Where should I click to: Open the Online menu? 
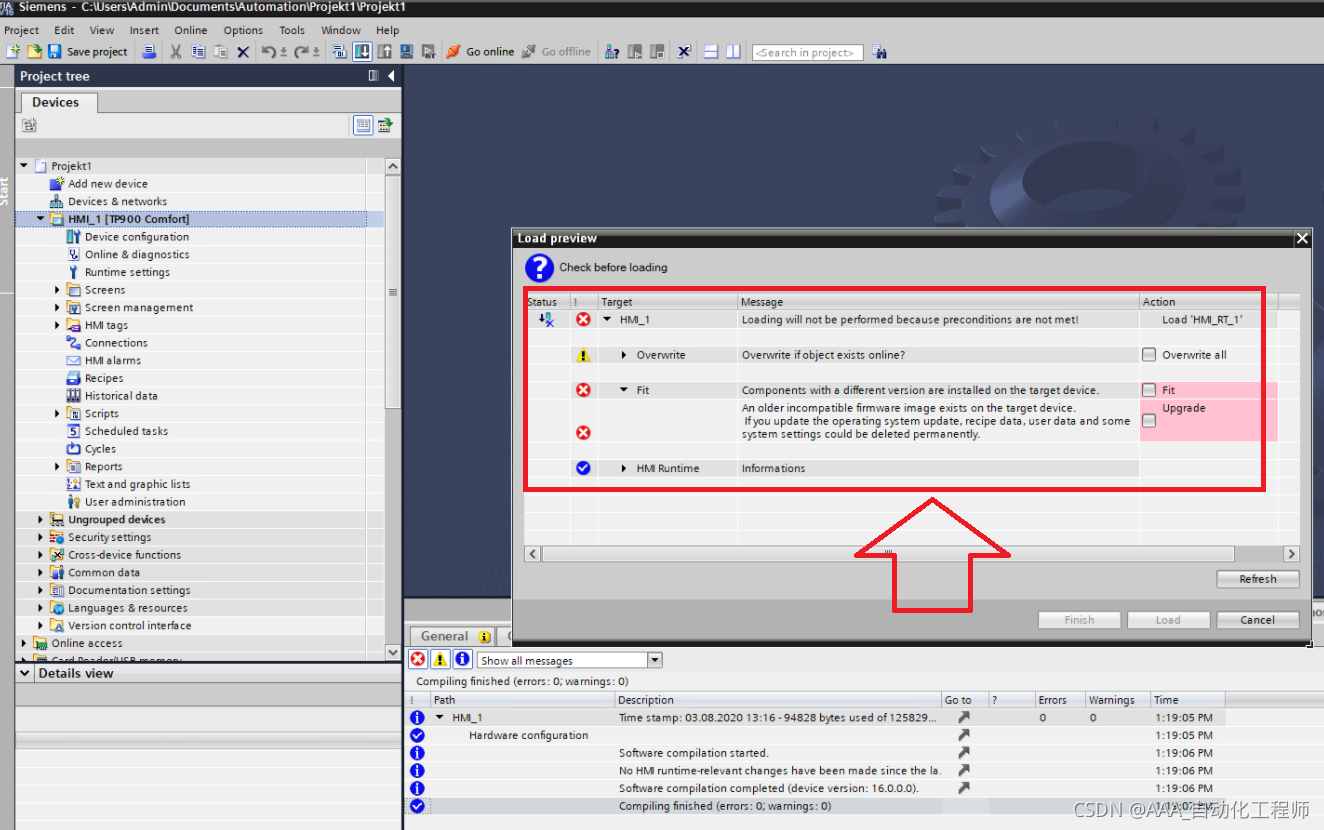pyautogui.click(x=191, y=30)
